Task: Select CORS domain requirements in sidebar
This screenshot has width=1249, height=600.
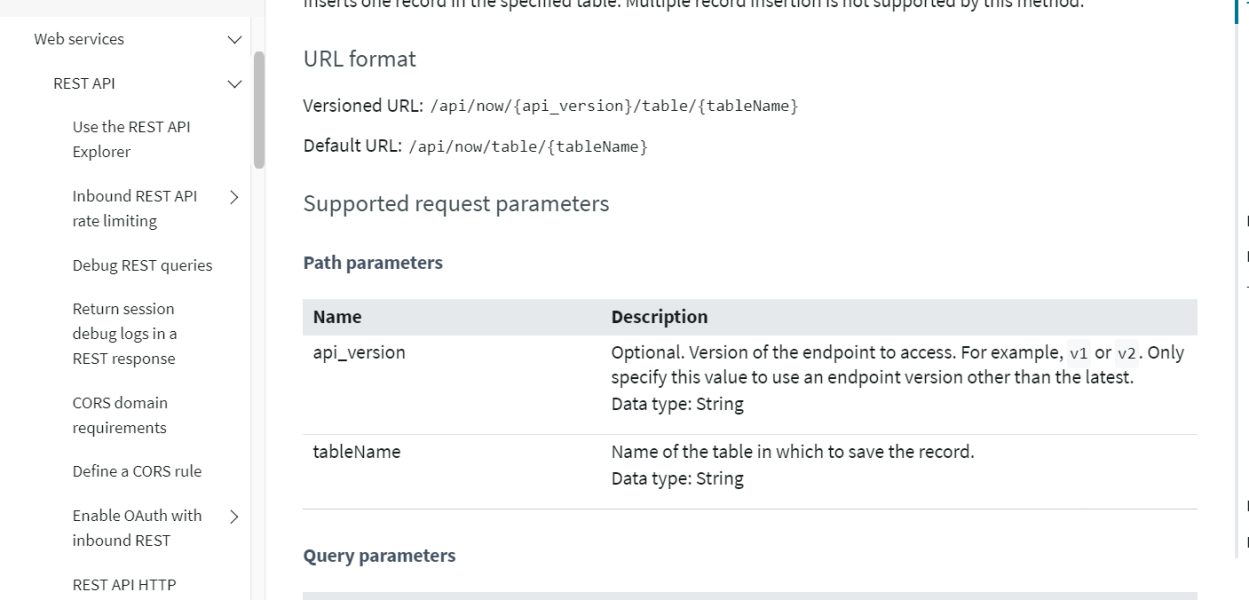Action: coord(120,415)
